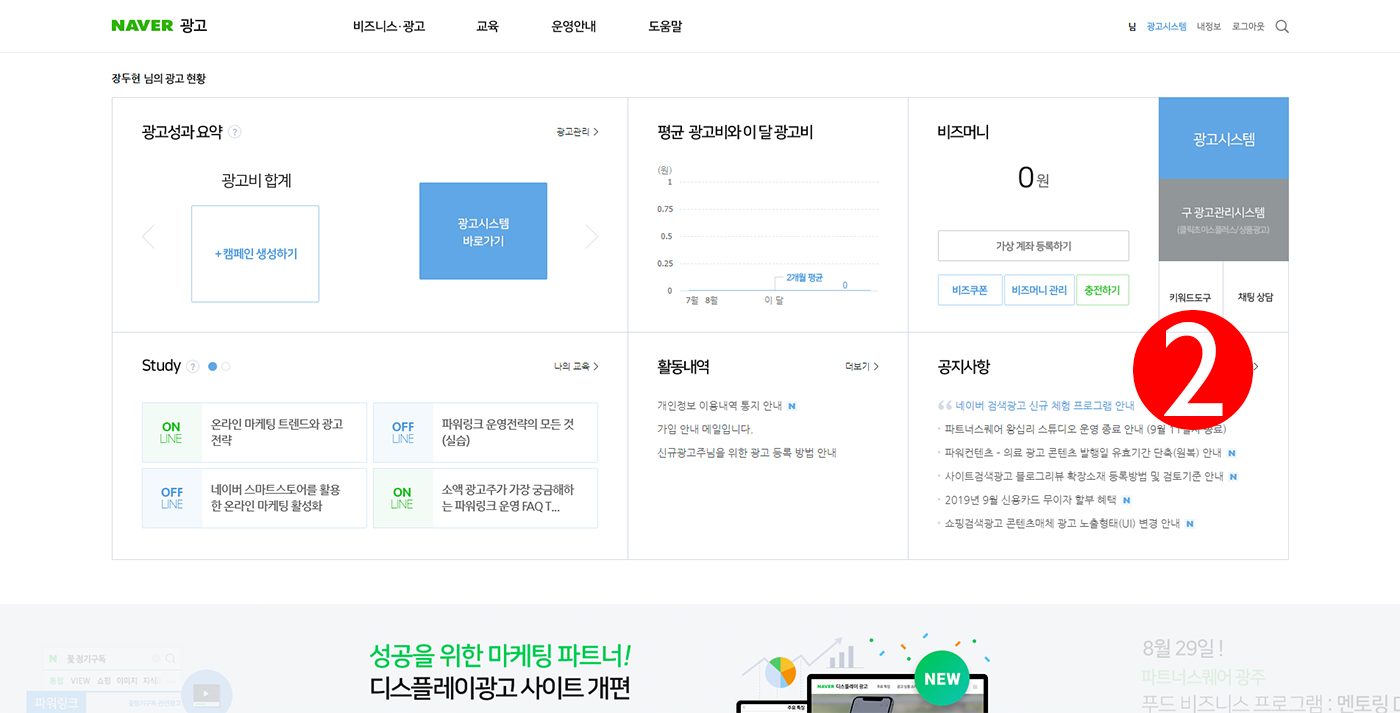Open 사이트검색광고 블로그리뷰 확장소재 notice
Screen dimensions: 1400x713
click(1084, 476)
